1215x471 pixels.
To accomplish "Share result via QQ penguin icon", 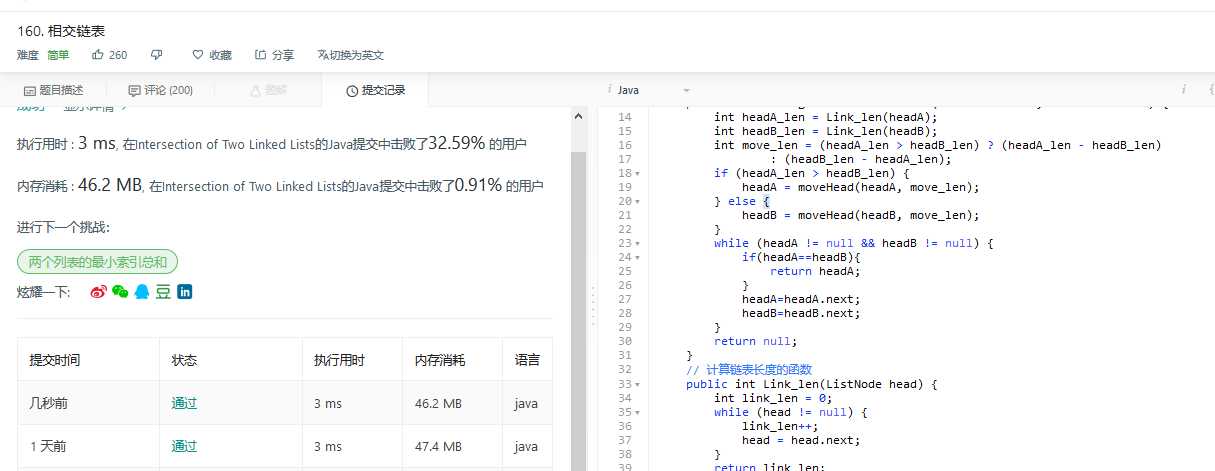I will pyautogui.click(x=141, y=292).
